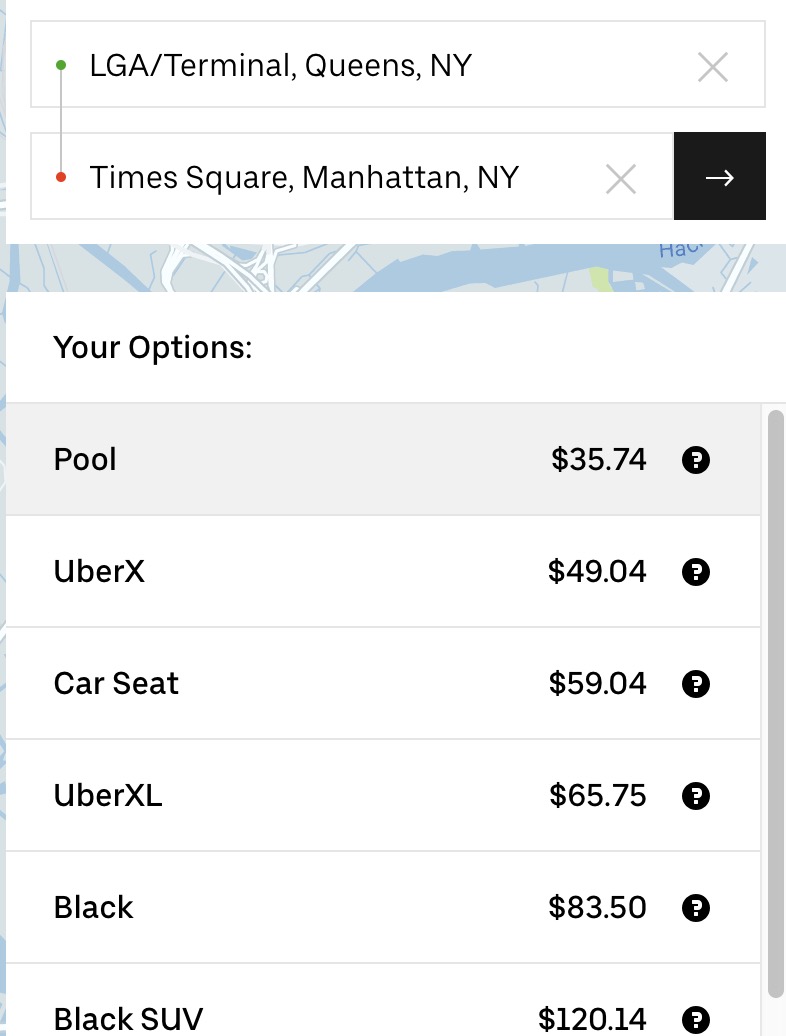The height and width of the screenshot is (1036, 786).
Task: Click Black SUV question mark icon
Action: point(695,1019)
